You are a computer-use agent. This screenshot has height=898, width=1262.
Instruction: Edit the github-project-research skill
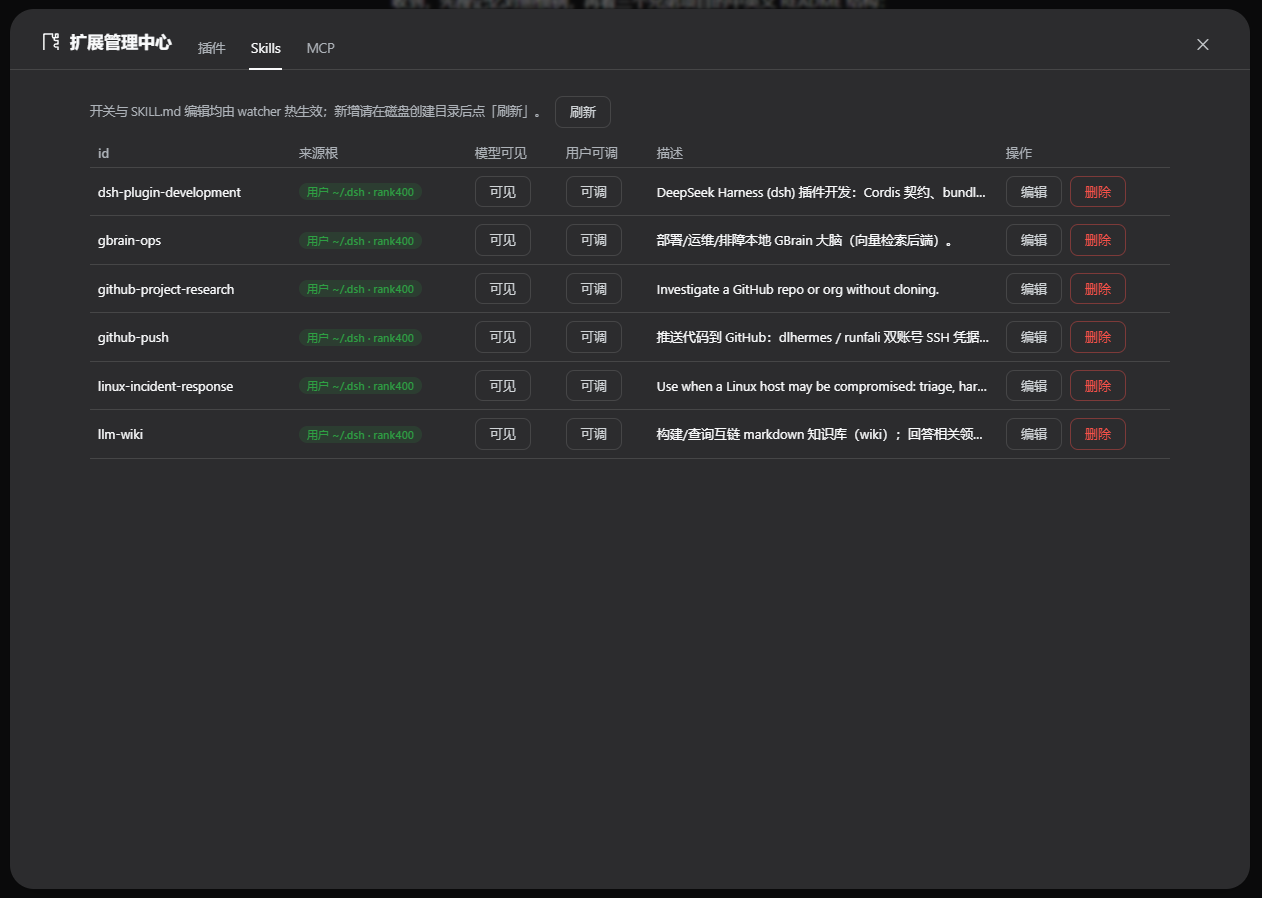point(1034,289)
